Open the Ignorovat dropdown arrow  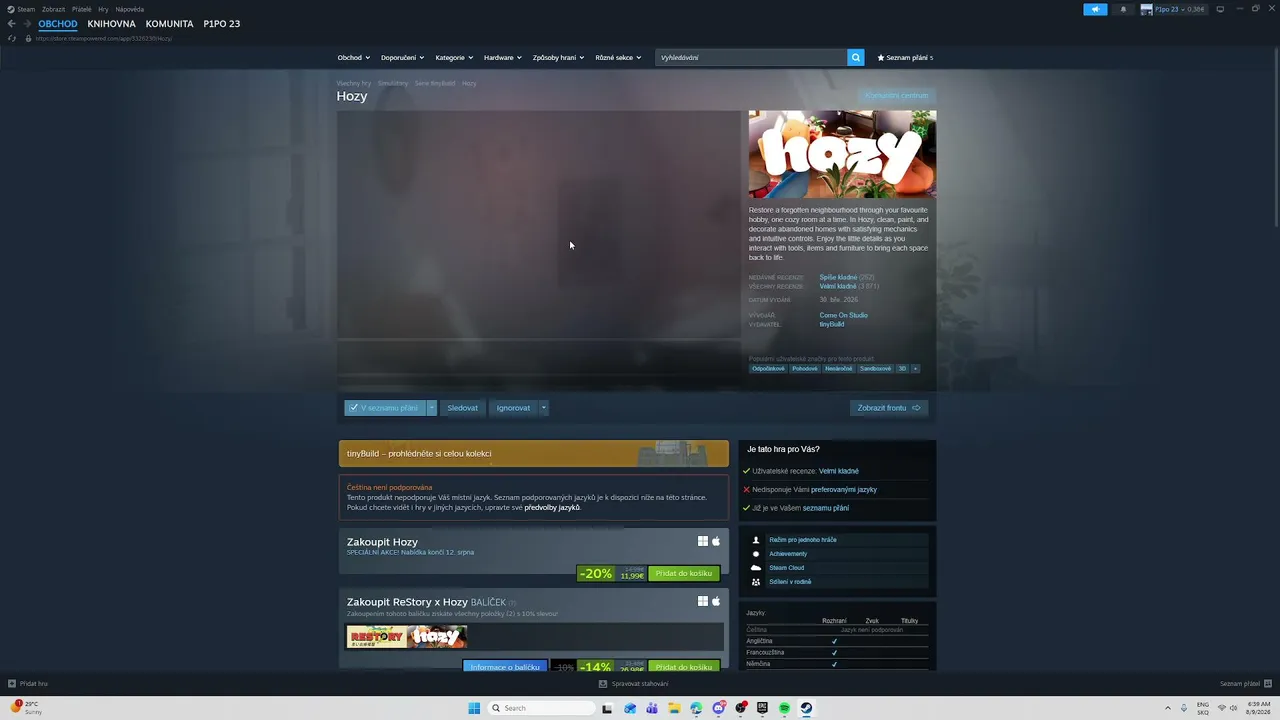(x=544, y=408)
